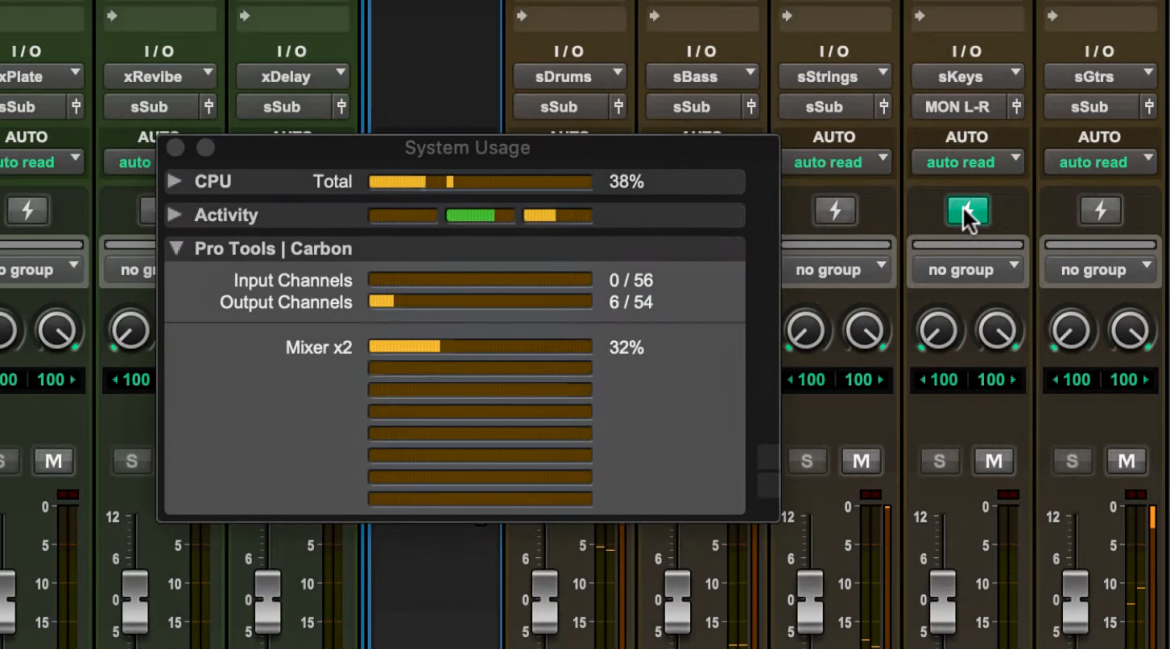Open sBass input selector dropdown
The height and width of the screenshot is (649, 1170).
(702, 76)
